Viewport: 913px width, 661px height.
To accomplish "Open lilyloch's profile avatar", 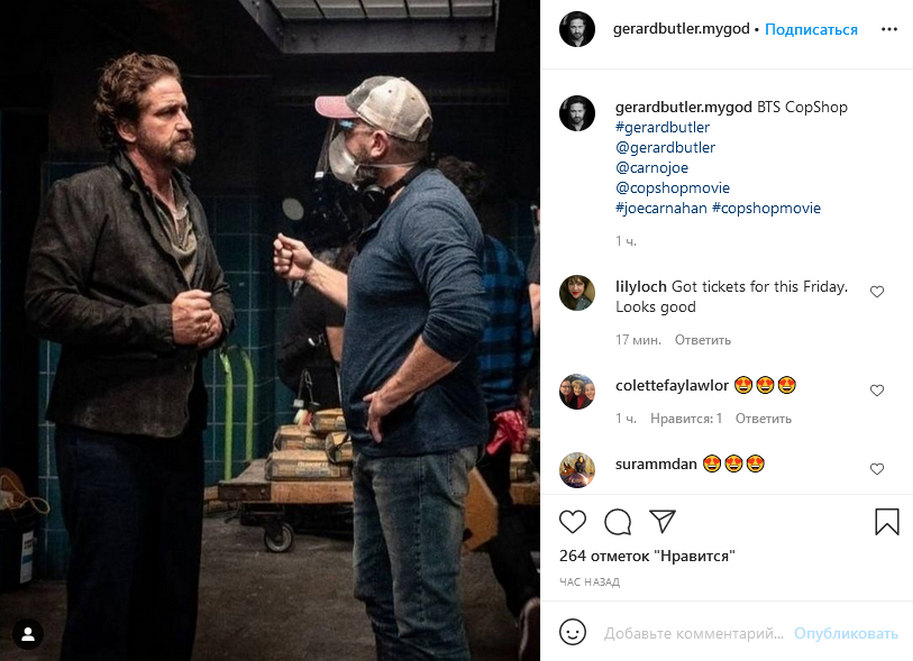I will pos(577,293).
